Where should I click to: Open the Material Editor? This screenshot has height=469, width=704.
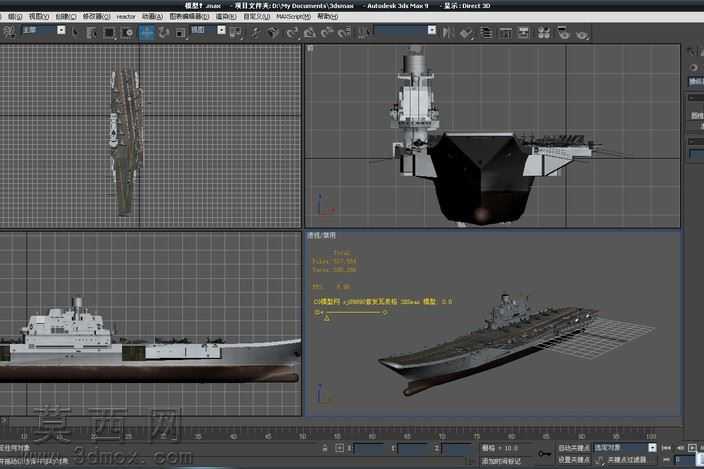pos(544,33)
